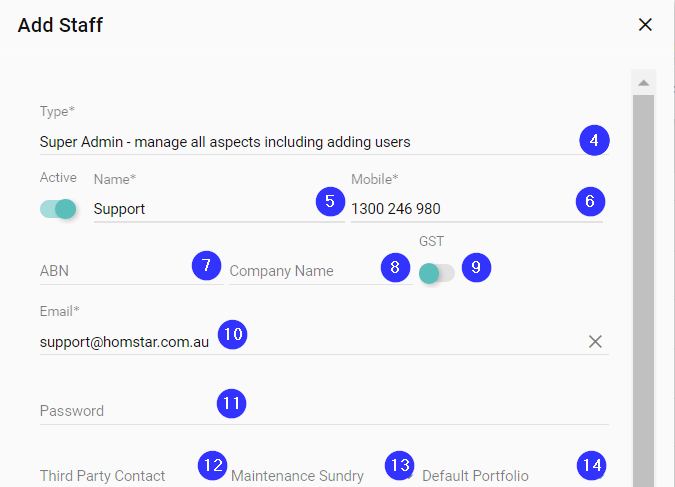Click numbered marker 9 beside GST toggle
Viewport: 675px width, 487px height.
click(476, 267)
